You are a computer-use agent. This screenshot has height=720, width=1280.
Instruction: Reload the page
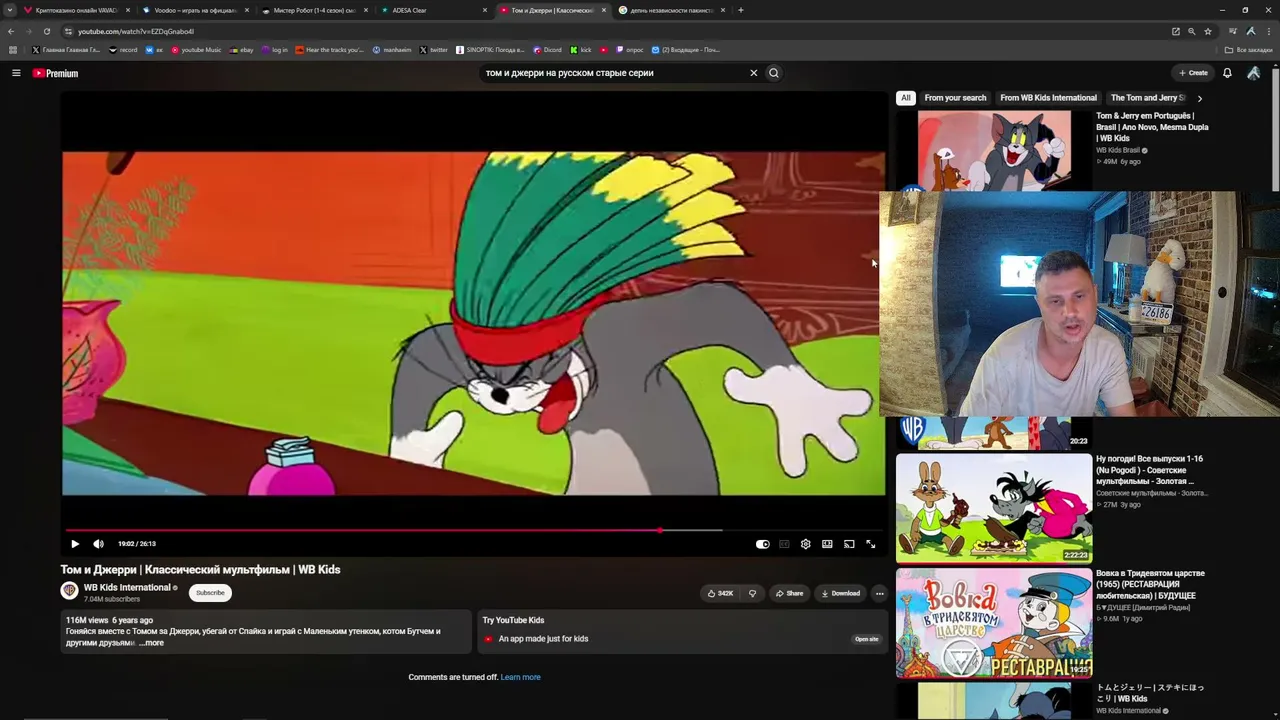pos(47,31)
